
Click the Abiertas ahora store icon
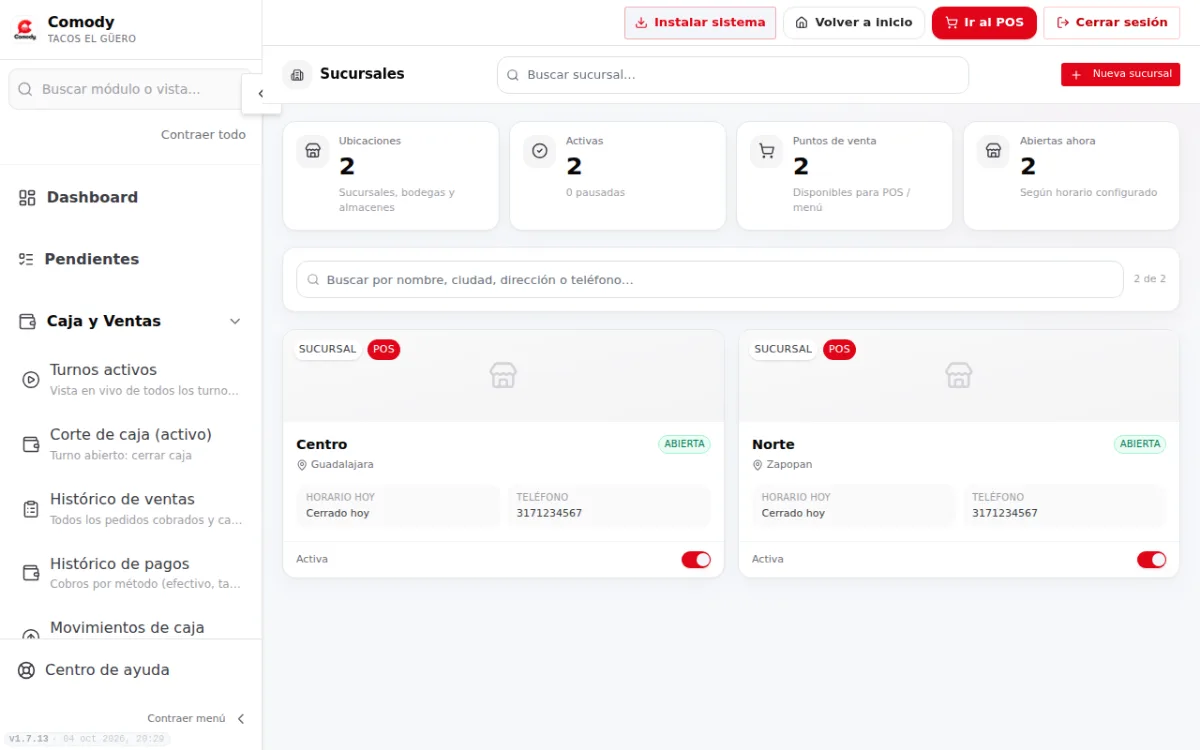tap(994, 151)
